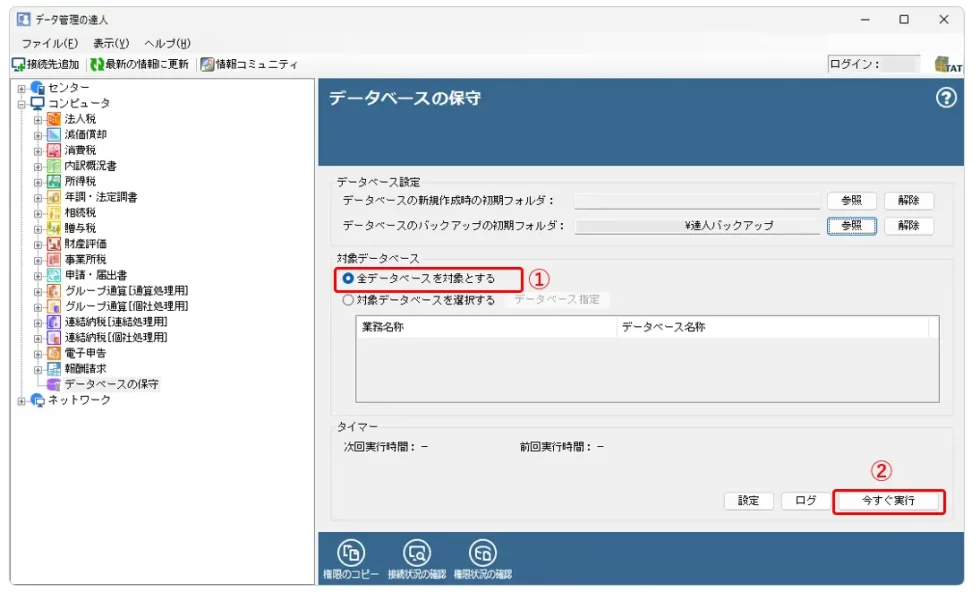980x601 pixels.
Task: Select 法人税 icon in tree
Action: [55, 119]
